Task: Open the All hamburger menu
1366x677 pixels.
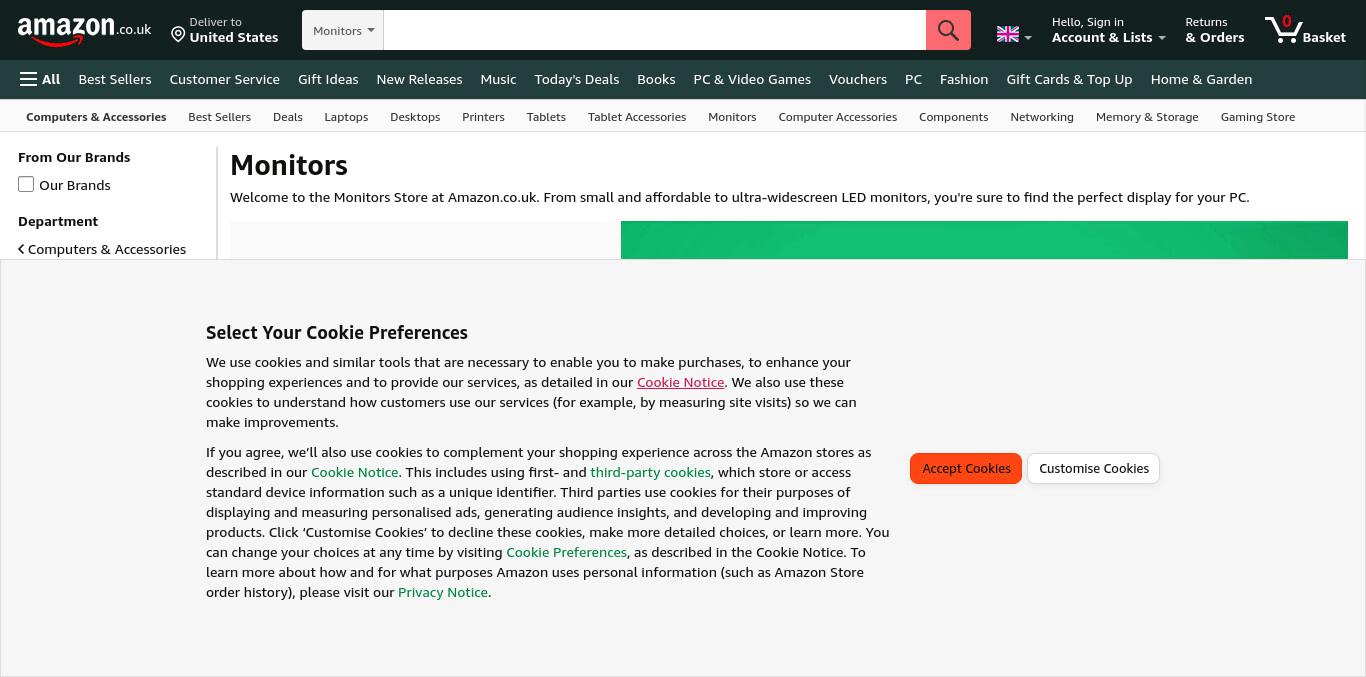Action: point(40,79)
